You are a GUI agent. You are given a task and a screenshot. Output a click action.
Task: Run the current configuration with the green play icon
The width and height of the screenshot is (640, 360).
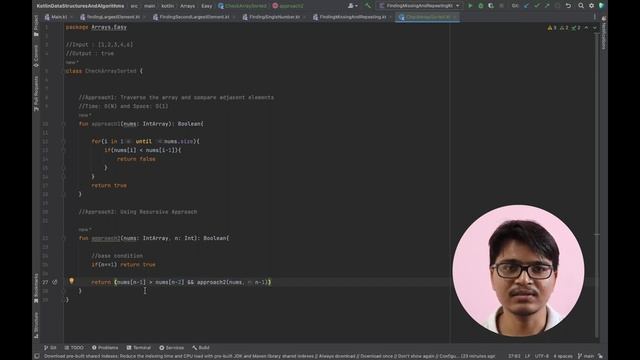pyautogui.click(x=470, y=6)
